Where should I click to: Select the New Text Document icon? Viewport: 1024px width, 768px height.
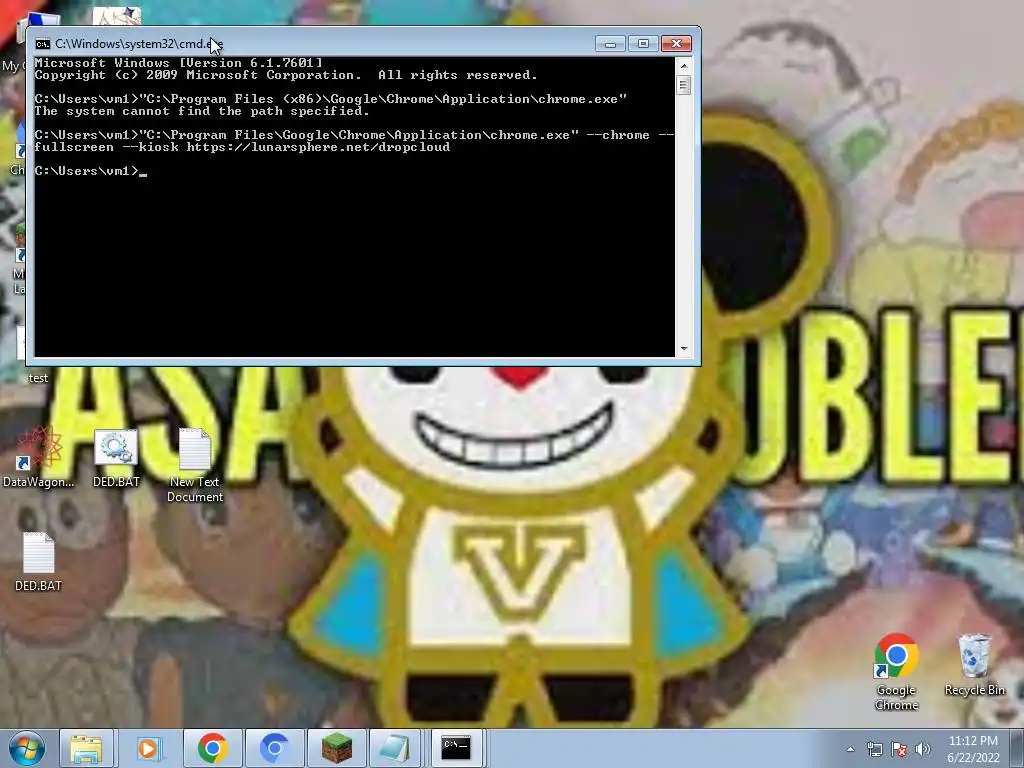click(195, 466)
